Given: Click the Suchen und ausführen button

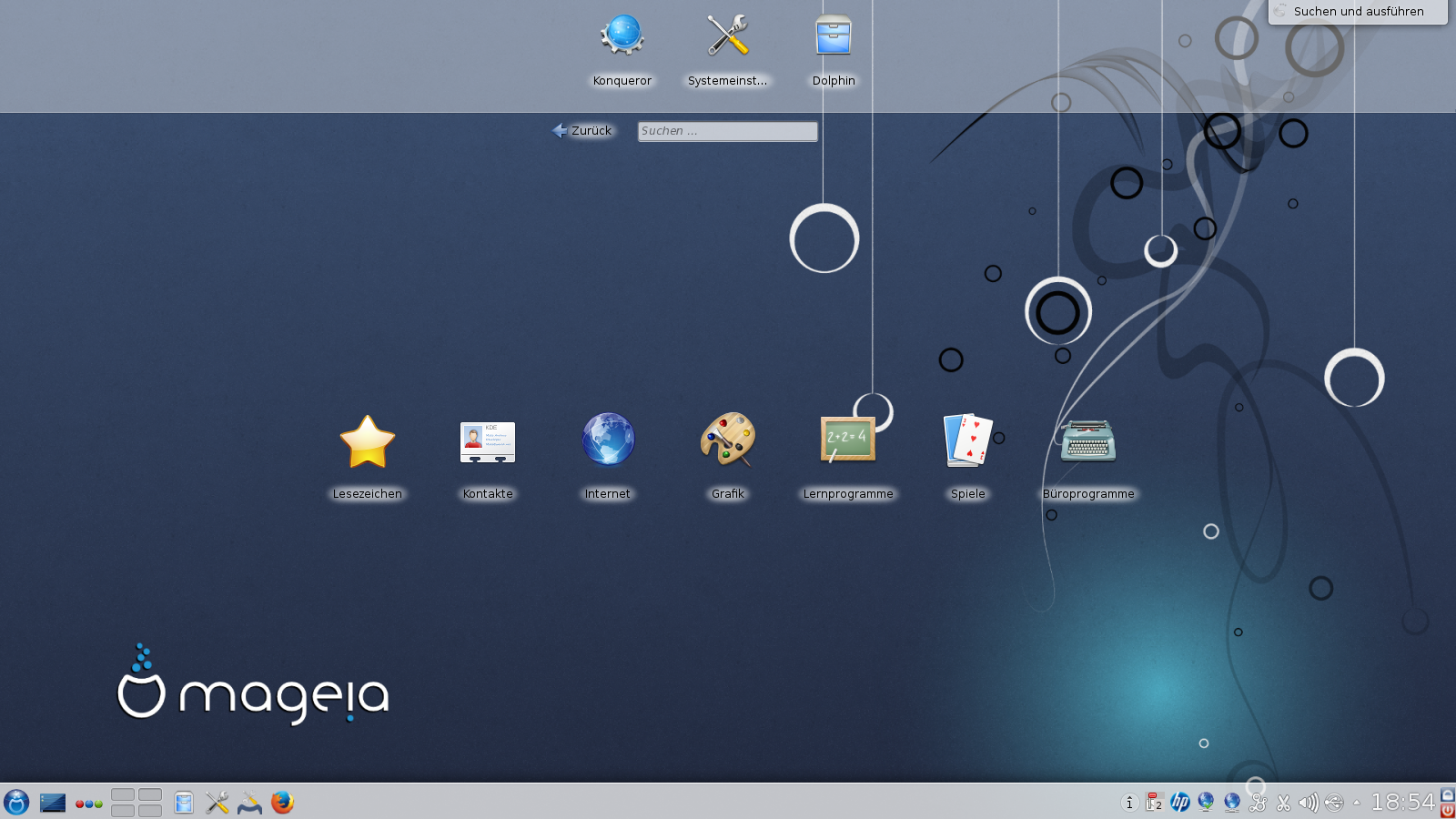Looking at the screenshot, I should 1358,12.
